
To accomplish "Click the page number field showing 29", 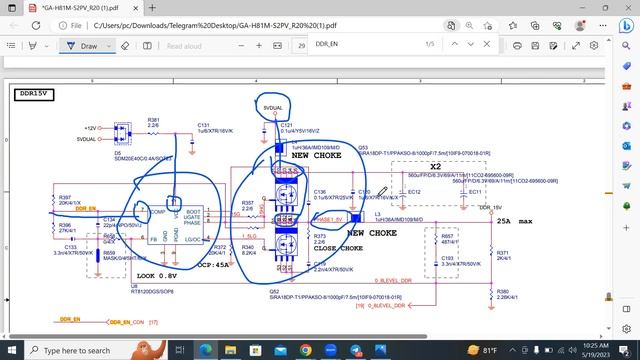I will tap(301, 46).
